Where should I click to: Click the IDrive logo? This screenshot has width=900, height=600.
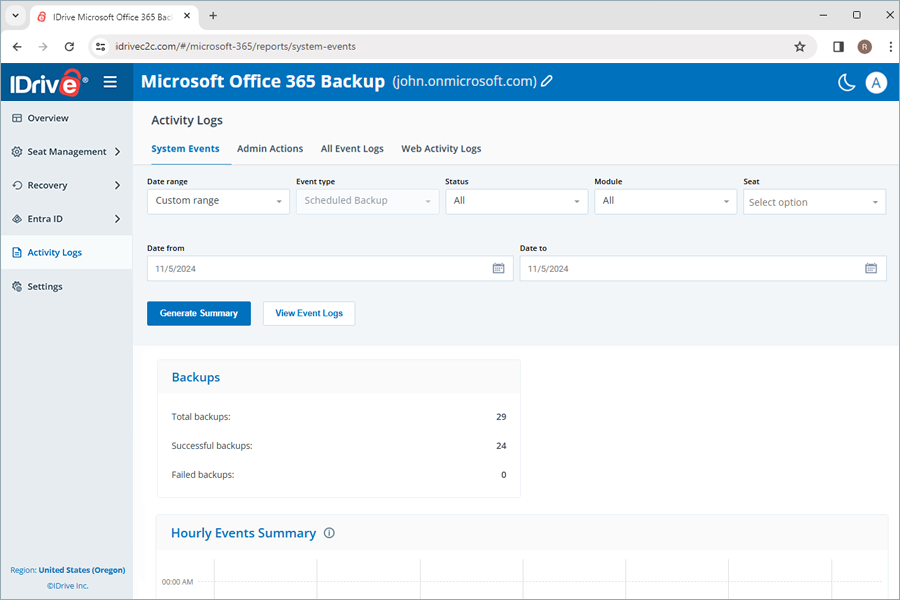click(x=49, y=83)
